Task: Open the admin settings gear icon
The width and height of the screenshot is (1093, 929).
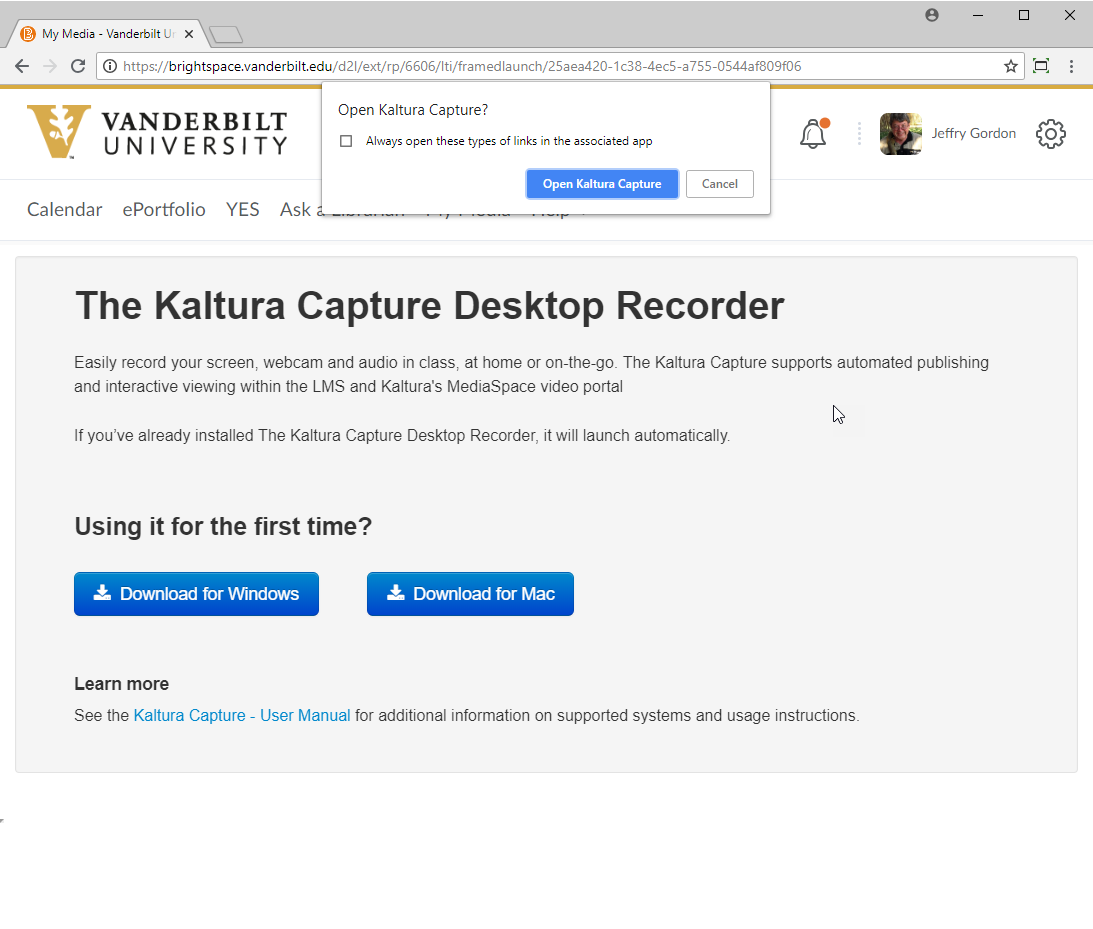Action: [x=1050, y=134]
